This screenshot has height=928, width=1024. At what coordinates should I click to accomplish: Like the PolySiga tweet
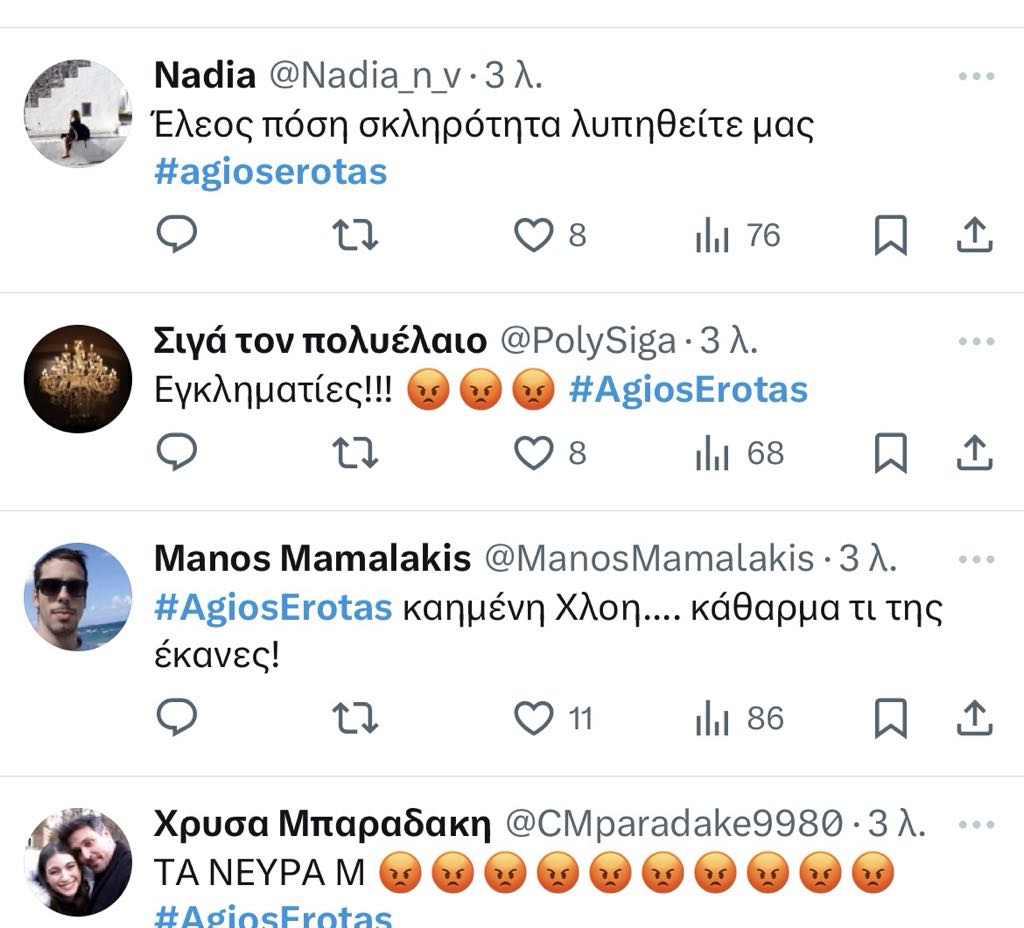point(534,453)
